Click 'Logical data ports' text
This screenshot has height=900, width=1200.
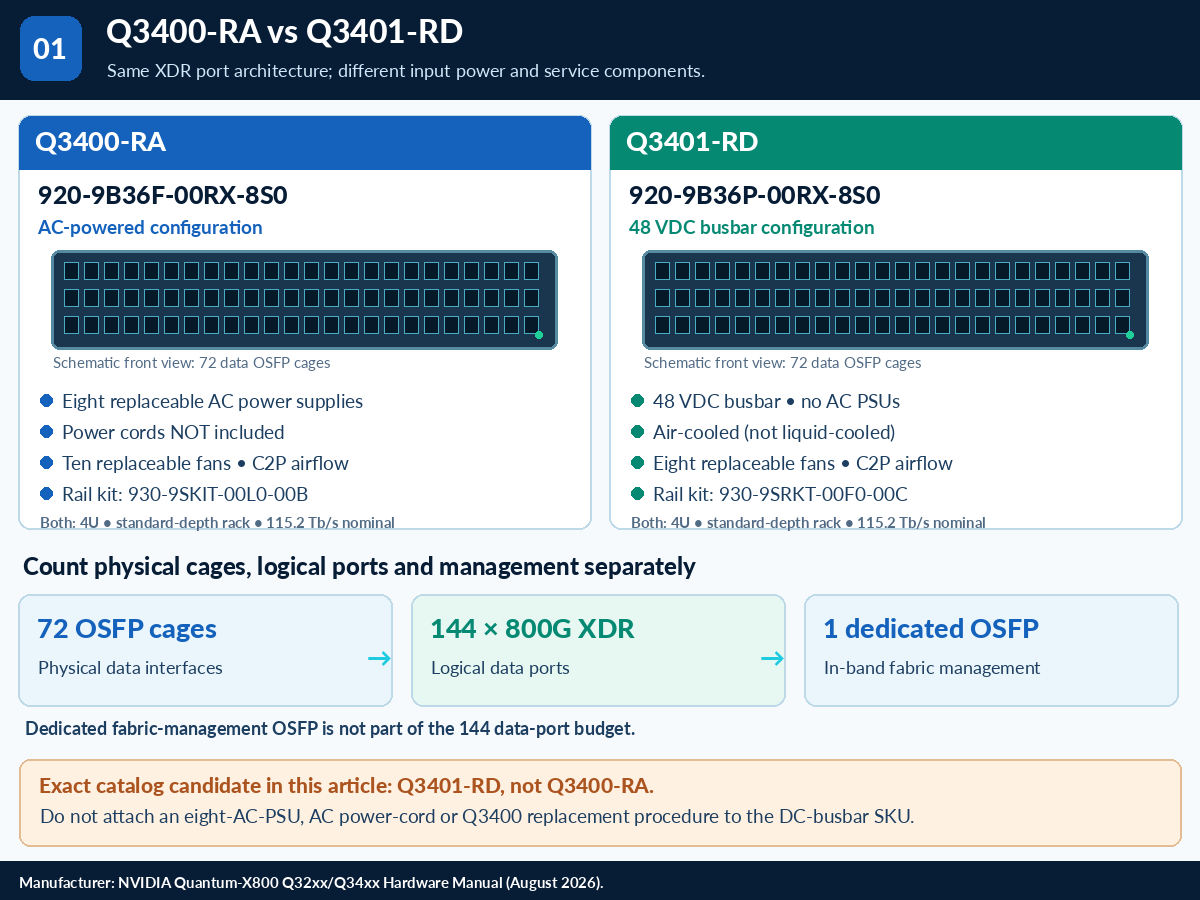(x=500, y=668)
